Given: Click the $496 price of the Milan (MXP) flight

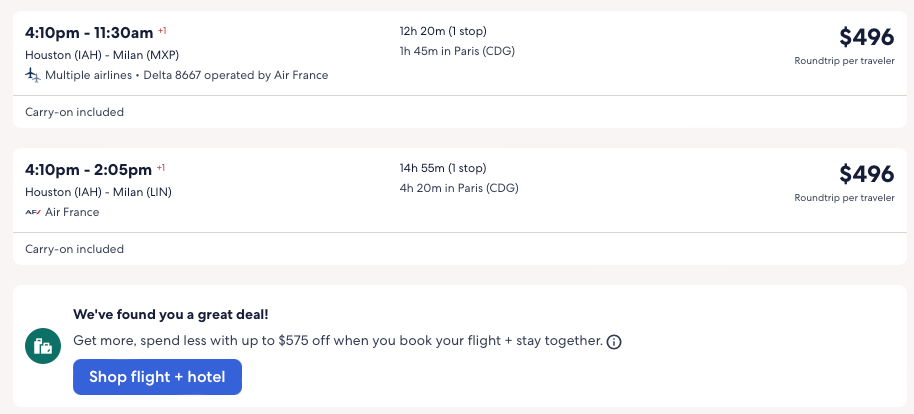Looking at the screenshot, I should [x=866, y=37].
